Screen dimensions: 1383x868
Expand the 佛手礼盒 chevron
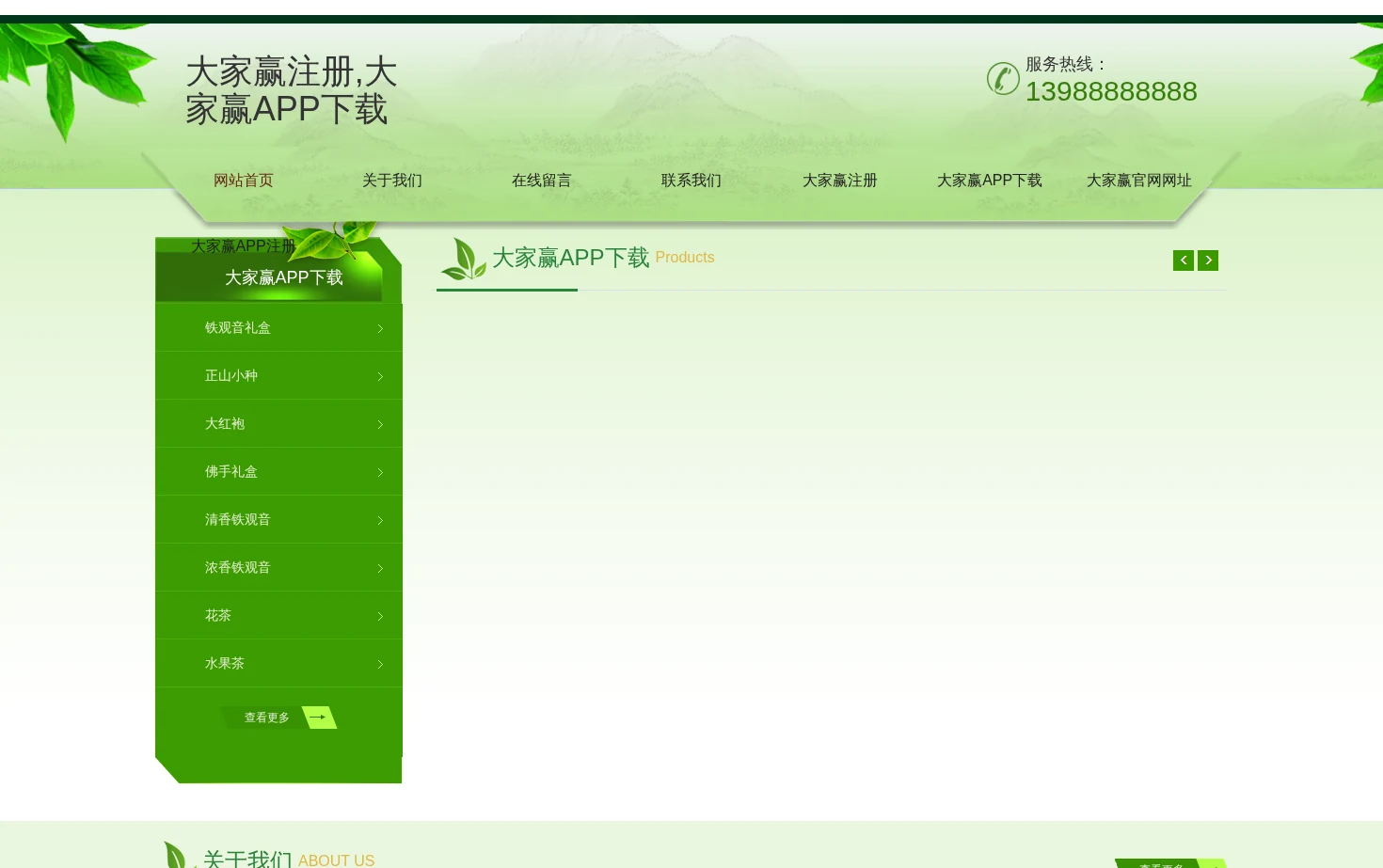click(x=380, y=472)
